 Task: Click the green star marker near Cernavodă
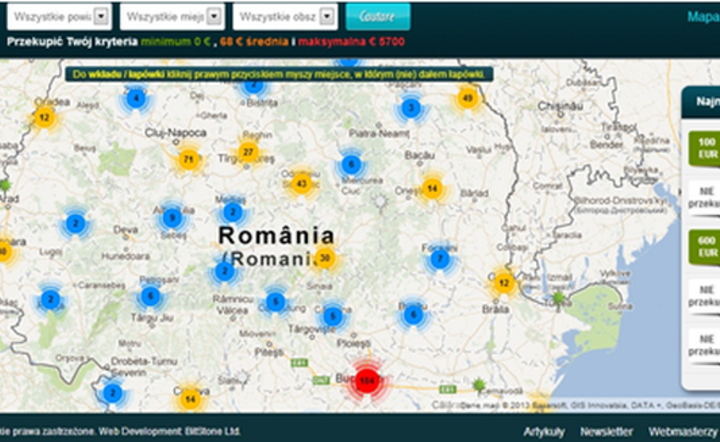pyautogui.click(x=479, y=385)
